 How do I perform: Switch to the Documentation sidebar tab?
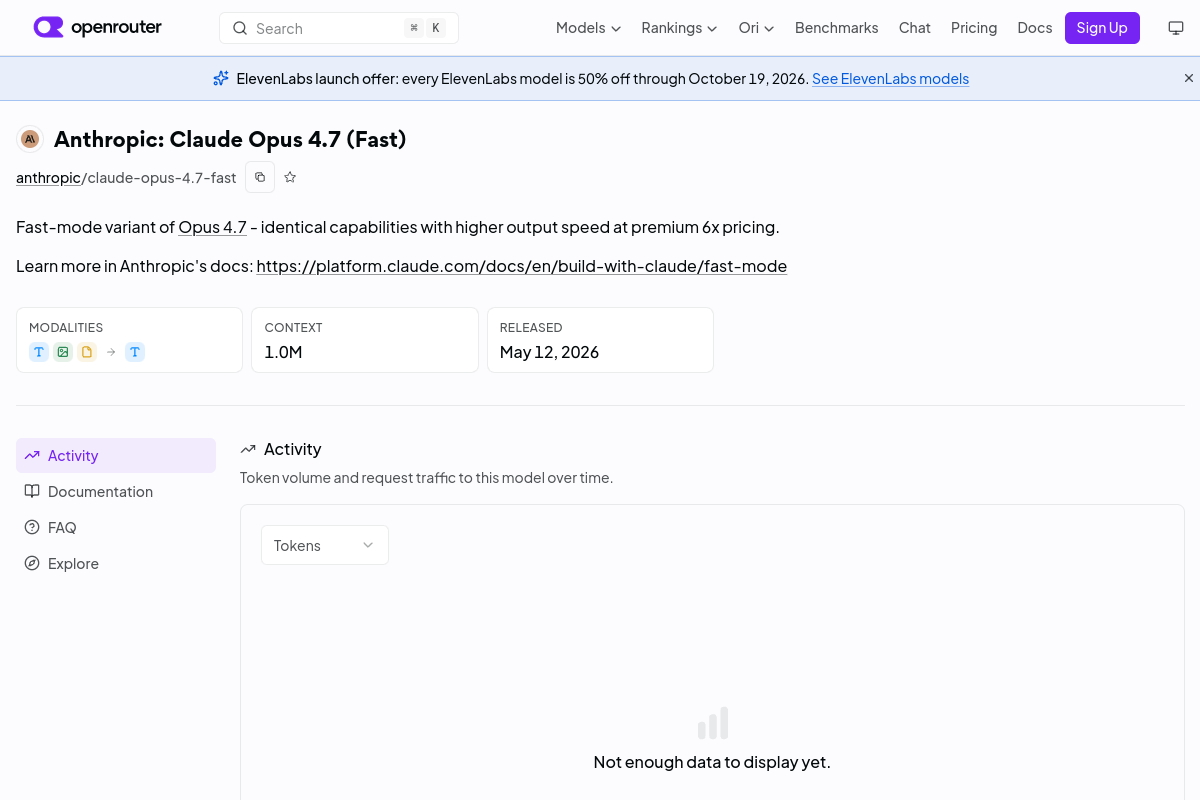[x=116, y=491]
